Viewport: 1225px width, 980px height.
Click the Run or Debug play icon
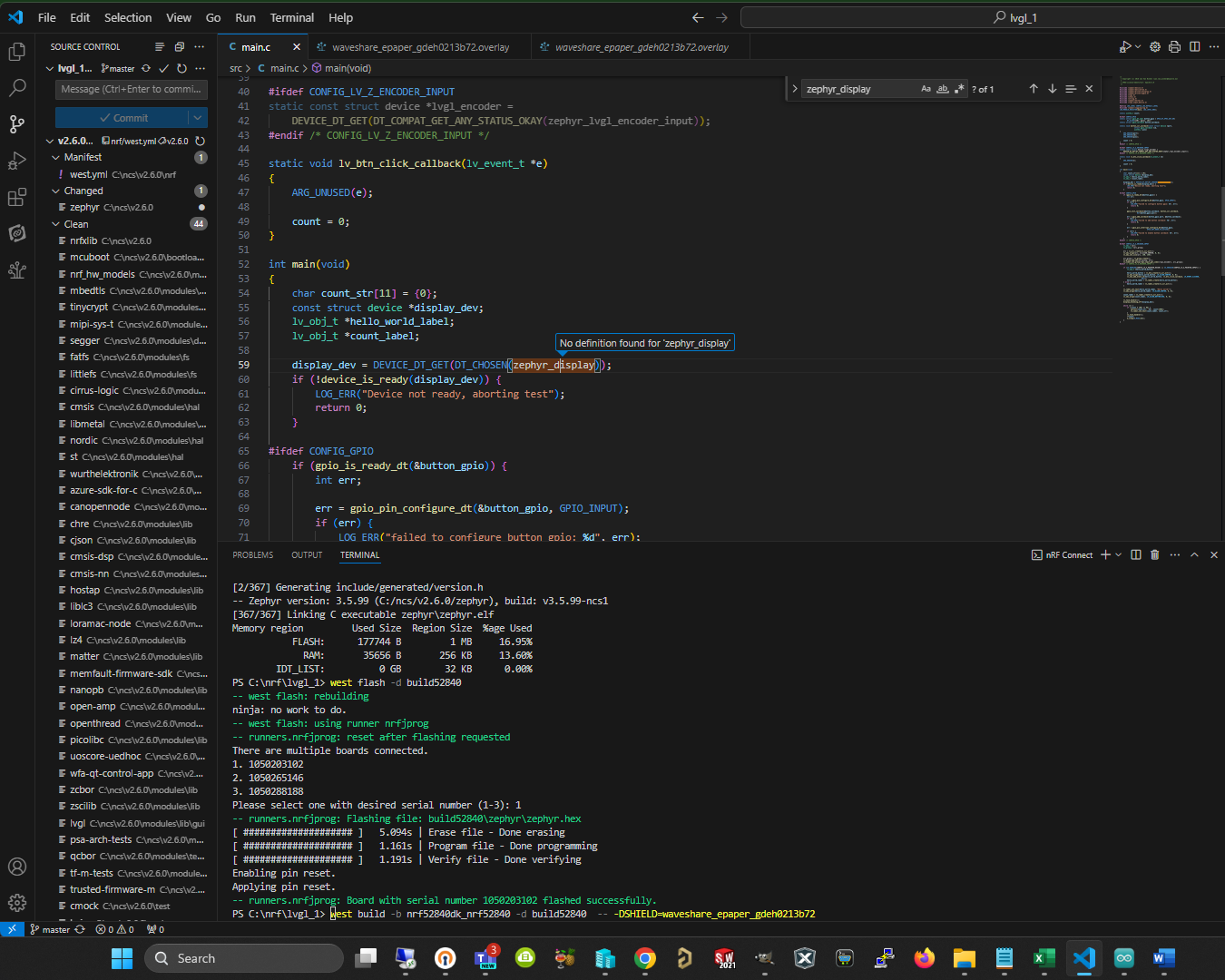[1124, 46]
